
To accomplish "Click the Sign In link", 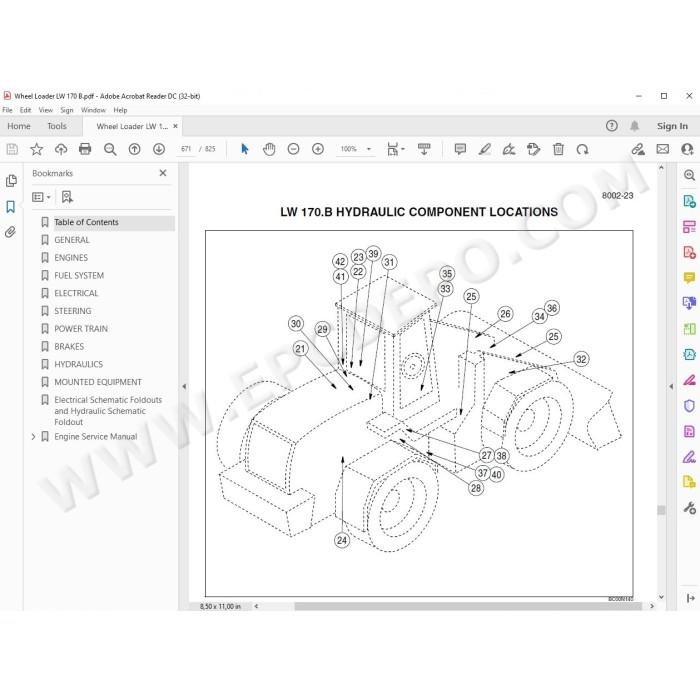I will 672,126.
